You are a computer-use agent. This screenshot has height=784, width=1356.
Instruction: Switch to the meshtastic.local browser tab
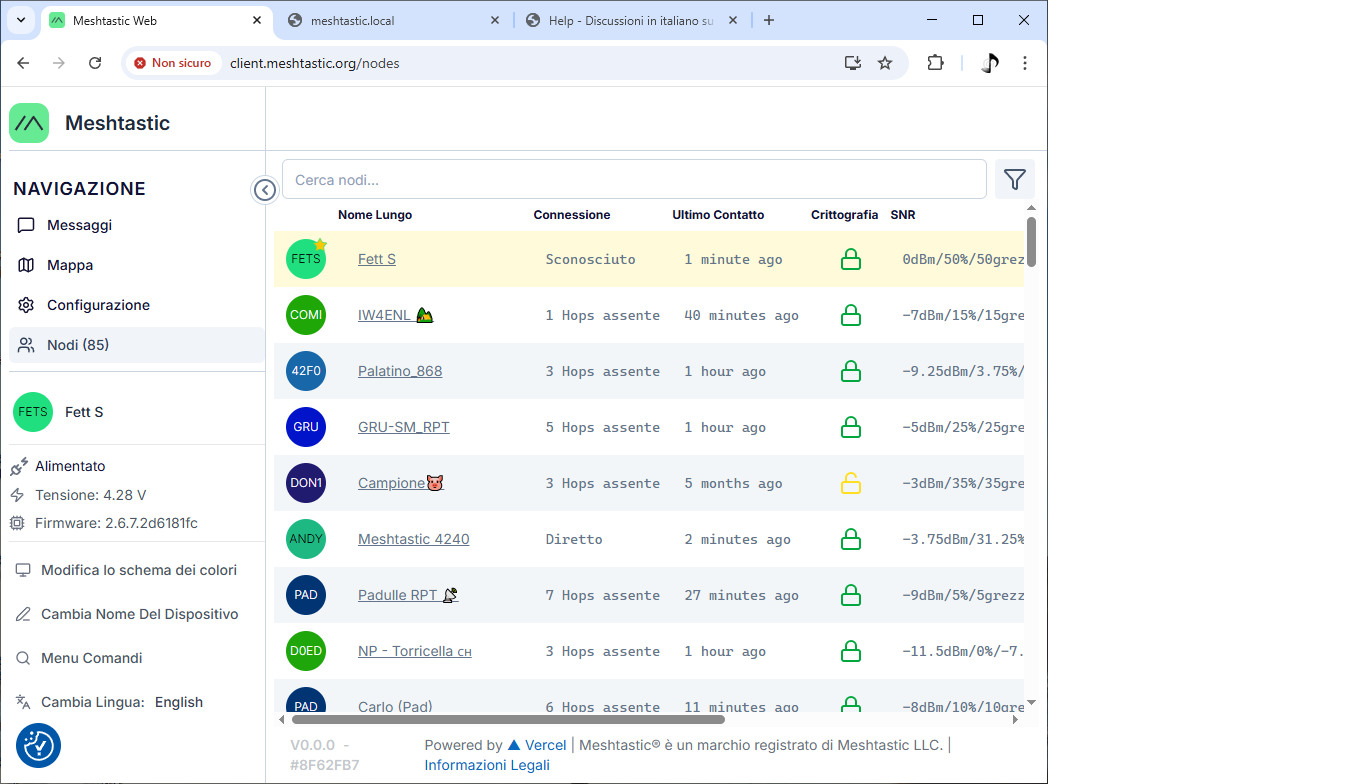pos(390,21)
